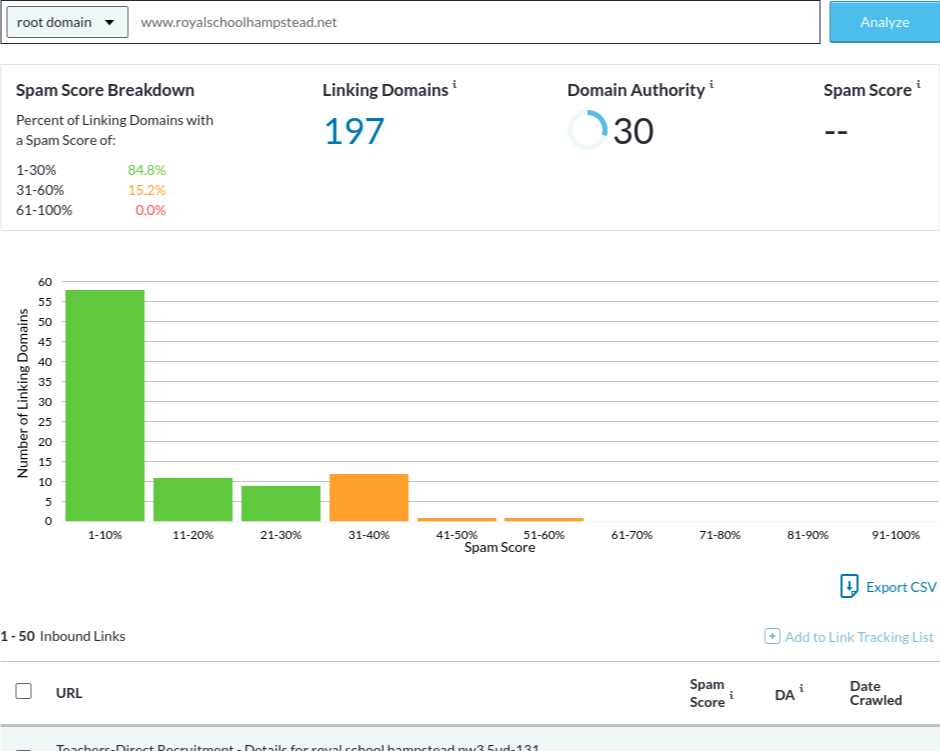Click the info icon beside the top Spam Score heading
The width and height of the screenshot is (940, 751).
[918, 85]
